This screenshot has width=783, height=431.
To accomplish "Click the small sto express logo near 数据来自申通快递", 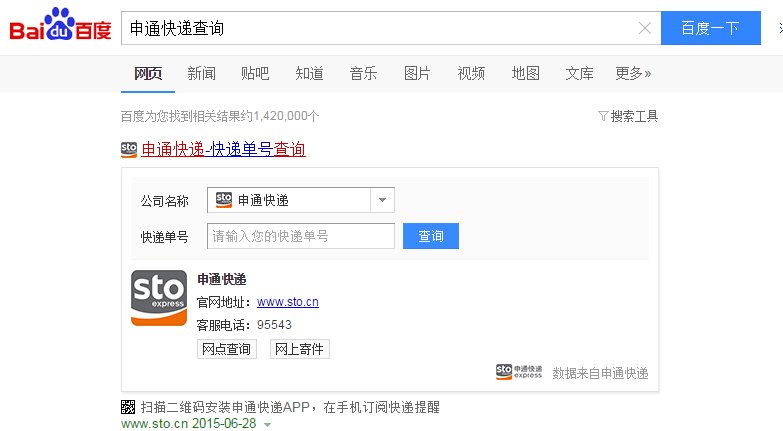I will (519, 372).
